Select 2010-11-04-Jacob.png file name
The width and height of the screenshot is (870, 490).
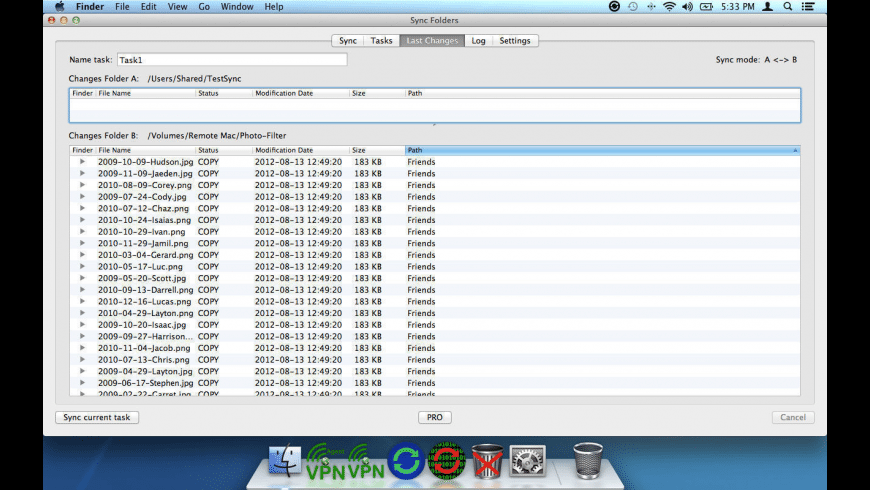coord(144,348)
